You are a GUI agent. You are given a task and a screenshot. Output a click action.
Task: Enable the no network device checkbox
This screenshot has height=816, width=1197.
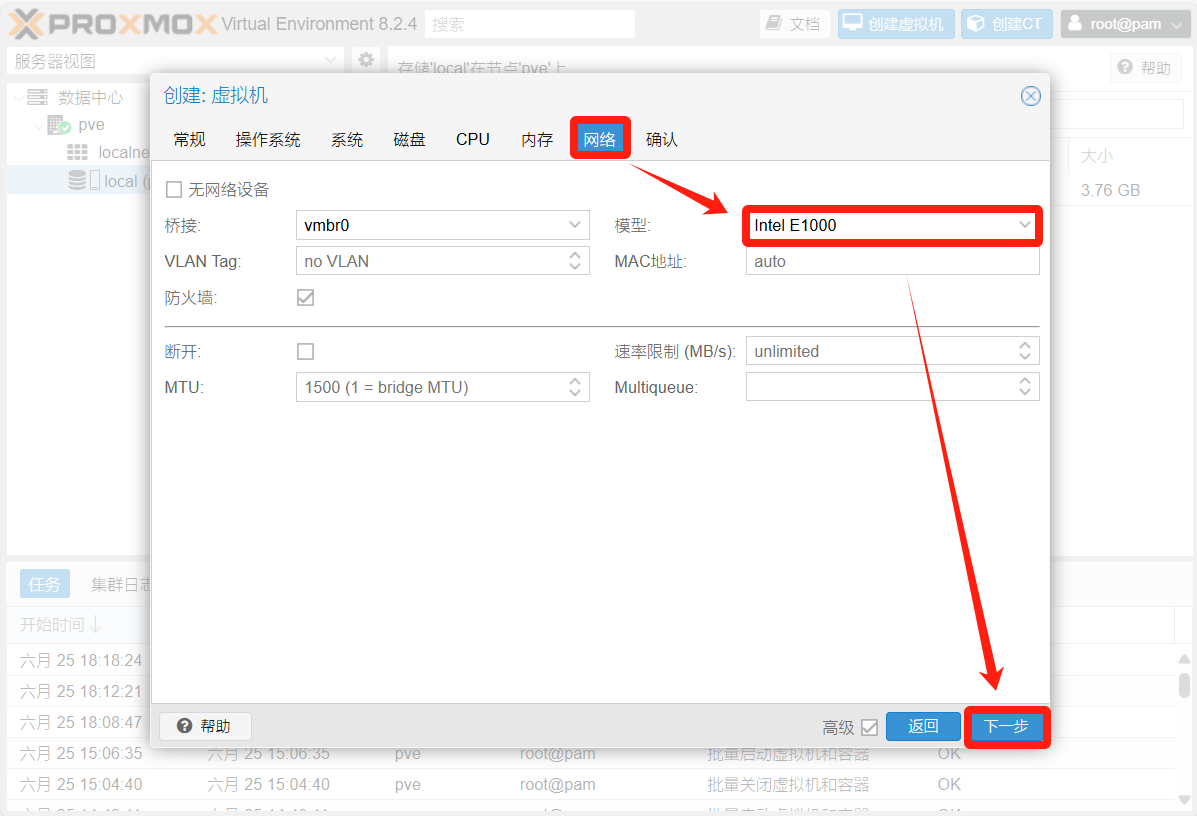pyautogui.click(x=174, y=190)
